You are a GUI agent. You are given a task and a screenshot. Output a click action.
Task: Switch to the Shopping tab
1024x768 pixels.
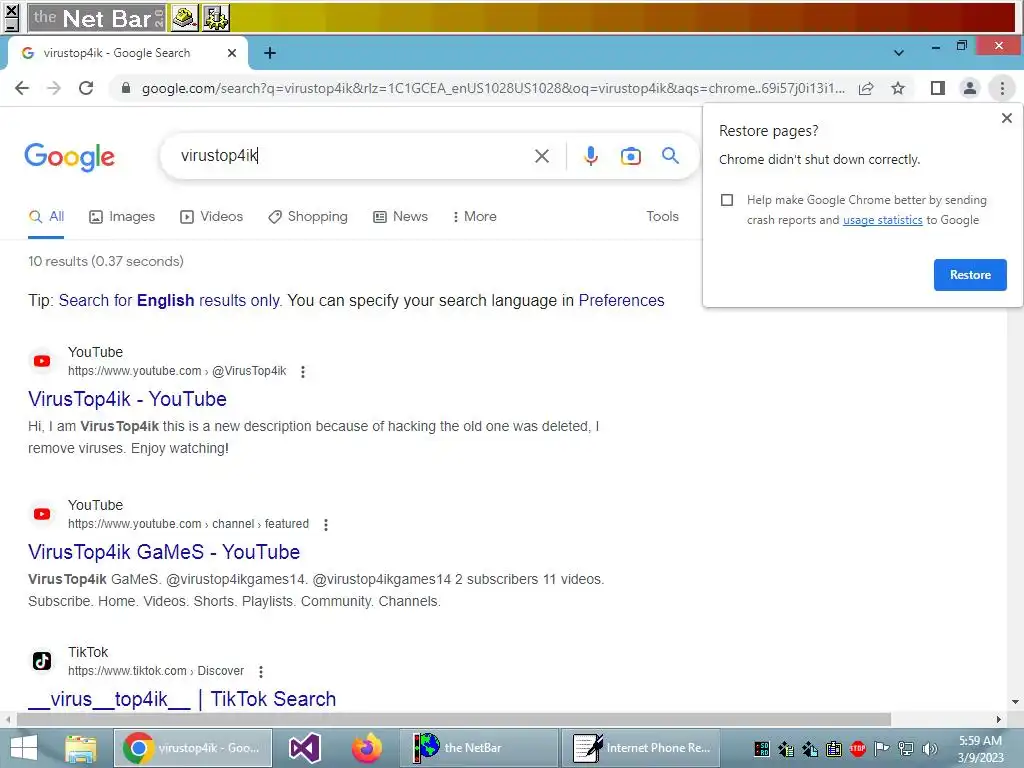308,216
